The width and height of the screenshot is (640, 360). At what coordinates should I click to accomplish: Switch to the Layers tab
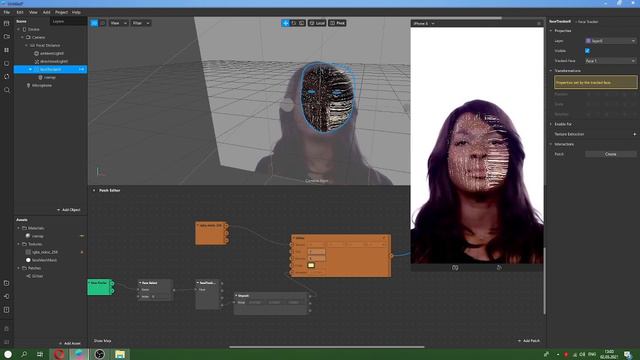point(58,21)
